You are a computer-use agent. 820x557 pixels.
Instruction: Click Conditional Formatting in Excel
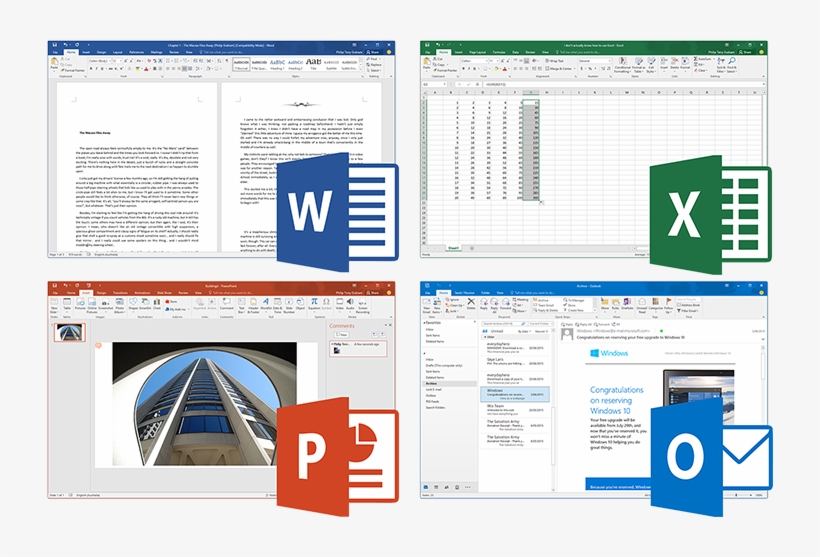click(622, 66)
